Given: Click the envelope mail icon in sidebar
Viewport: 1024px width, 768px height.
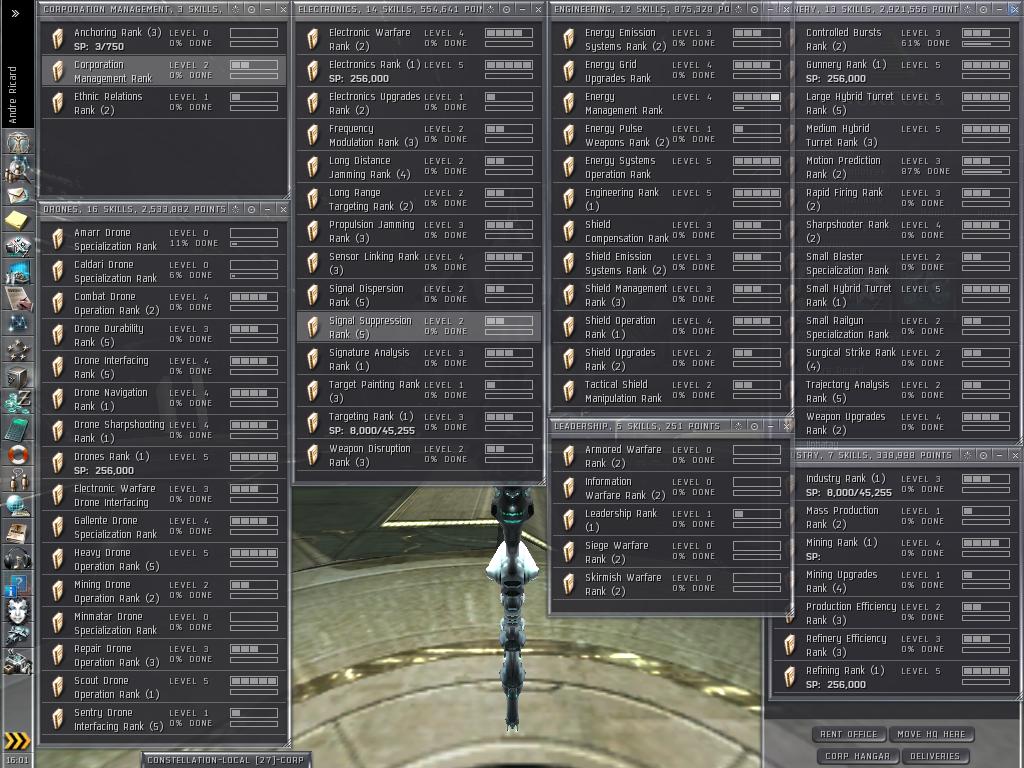Looking at the screenshot, I should pyautogui.click(x=17, y=194).
